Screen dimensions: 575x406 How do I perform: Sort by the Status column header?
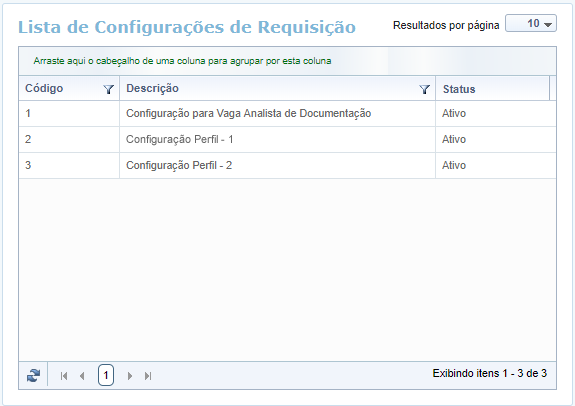click(x=459, y=89)
